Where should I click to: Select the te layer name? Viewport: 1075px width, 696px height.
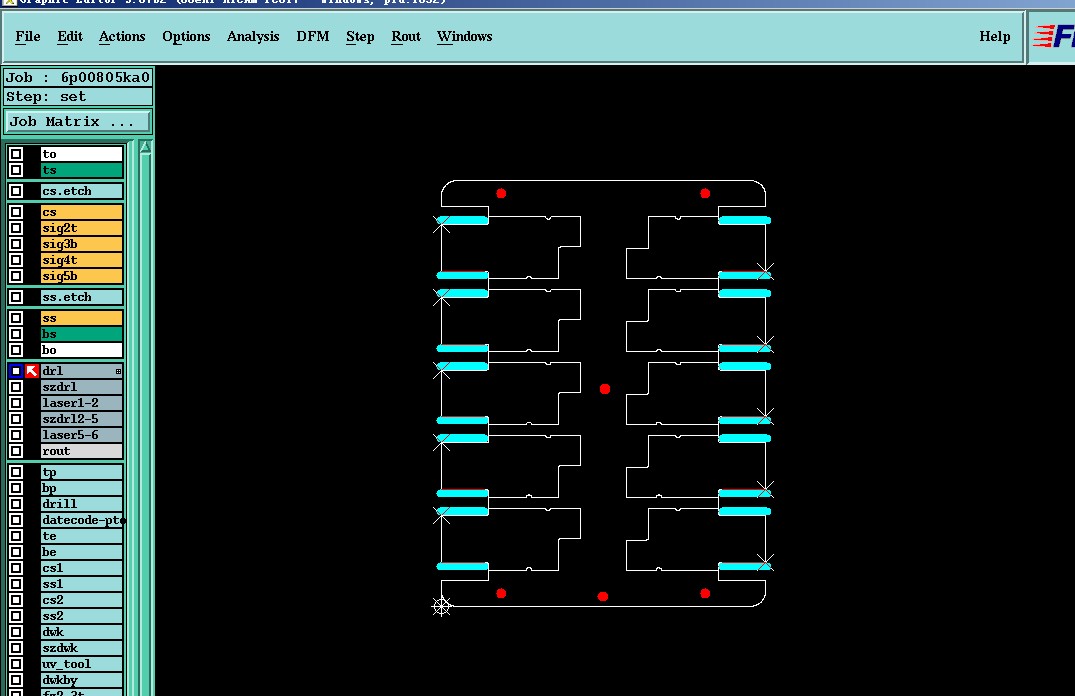point(82,536)
